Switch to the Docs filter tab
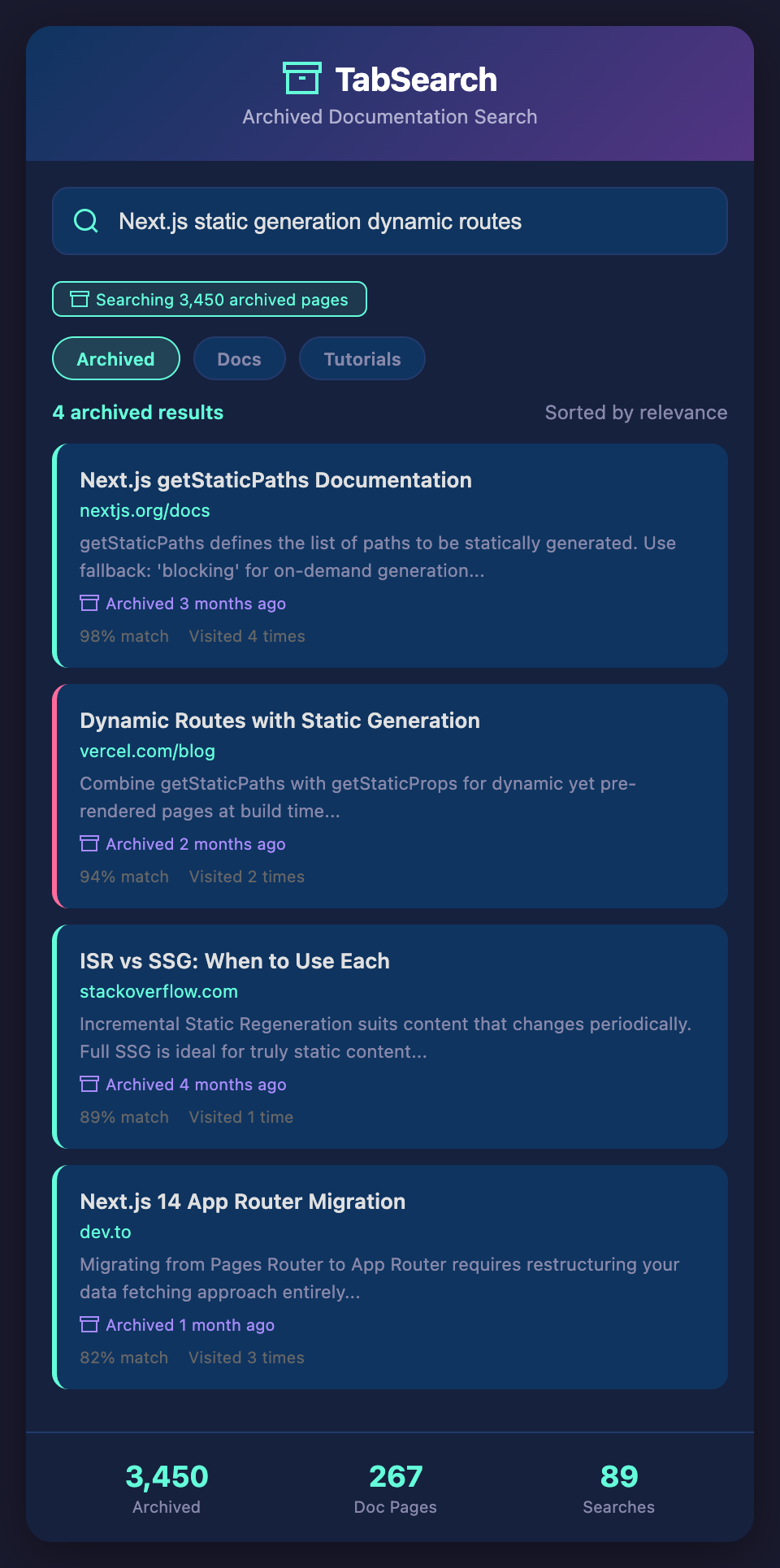Screen dimensions: 780x1568 click(240, 358)
